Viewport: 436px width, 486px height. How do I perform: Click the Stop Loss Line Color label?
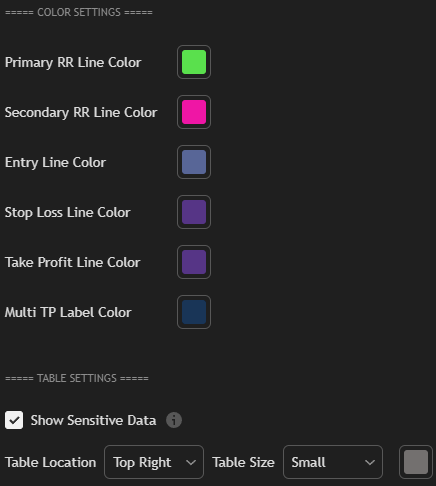tap(67, 213)
